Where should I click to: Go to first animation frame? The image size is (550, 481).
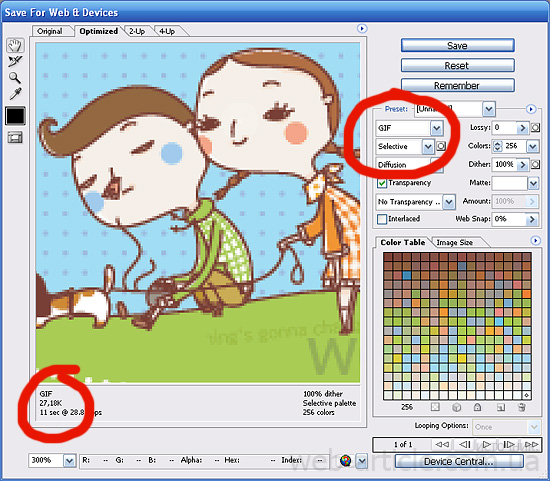tap(442, 445)
